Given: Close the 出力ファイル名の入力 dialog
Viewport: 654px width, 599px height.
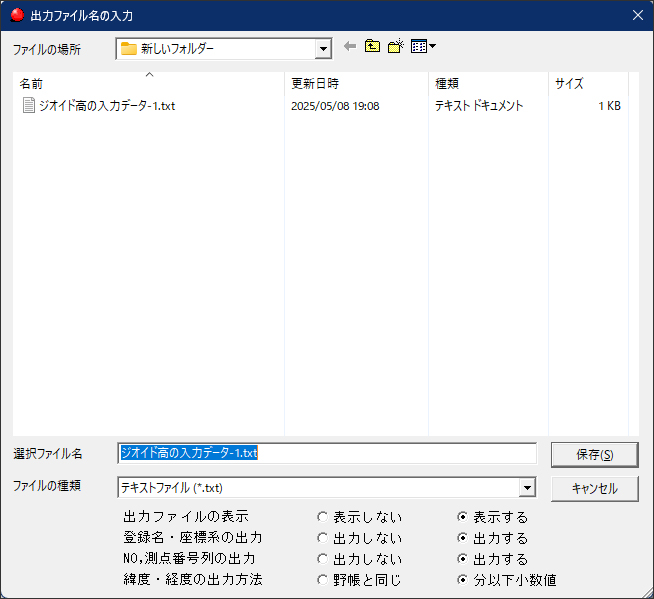Looking at the screenshot, I should 637,15.
